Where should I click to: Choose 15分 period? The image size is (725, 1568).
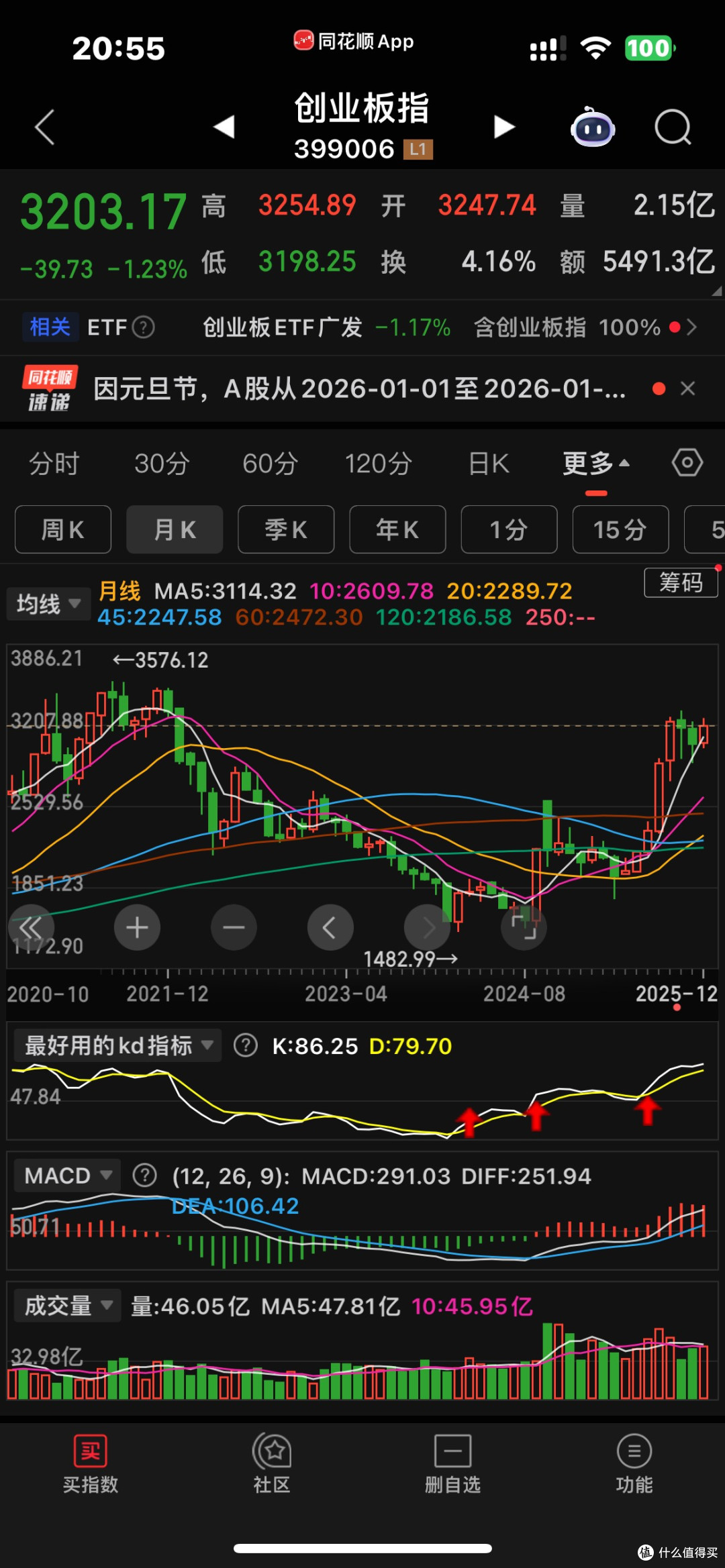(620, 529)
